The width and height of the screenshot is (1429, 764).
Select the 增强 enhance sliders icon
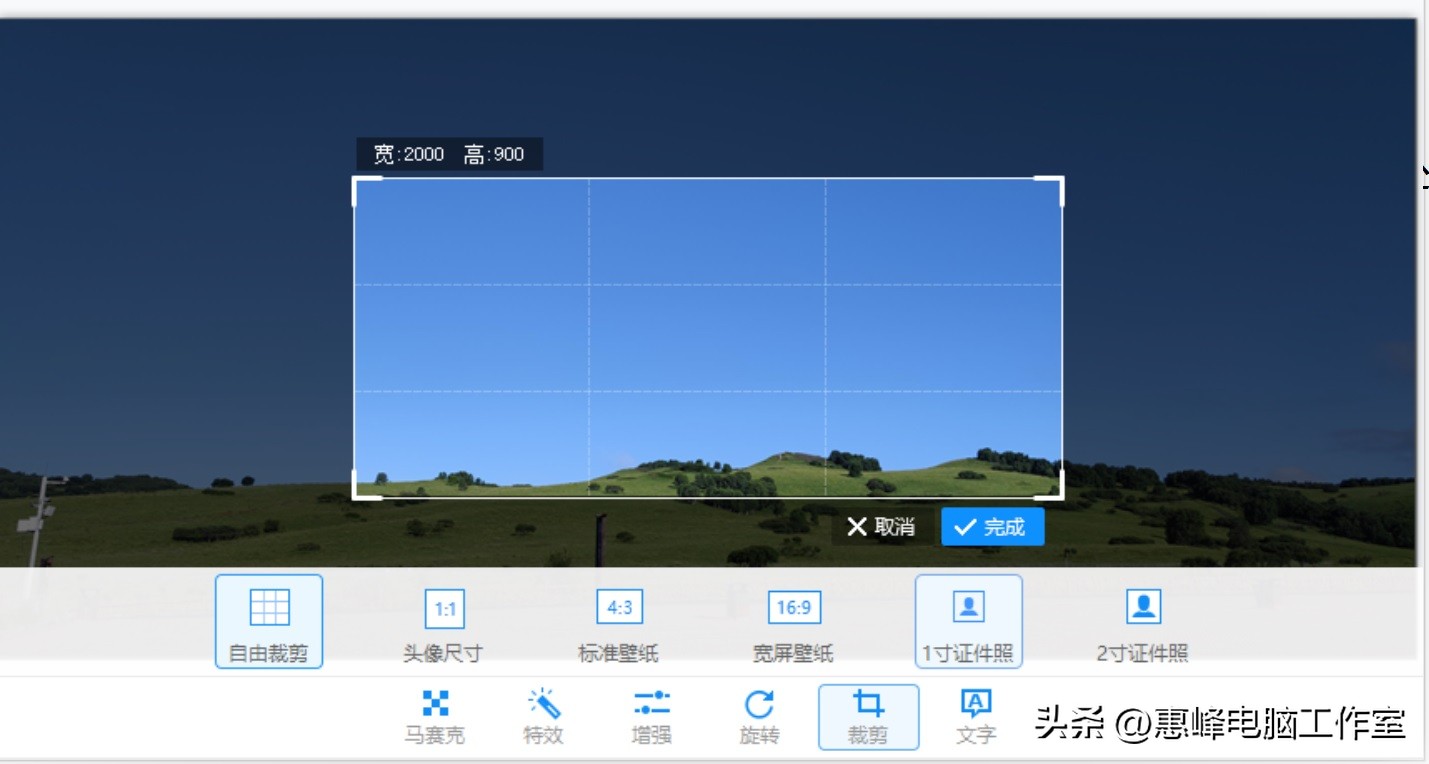tap(651, 703)
